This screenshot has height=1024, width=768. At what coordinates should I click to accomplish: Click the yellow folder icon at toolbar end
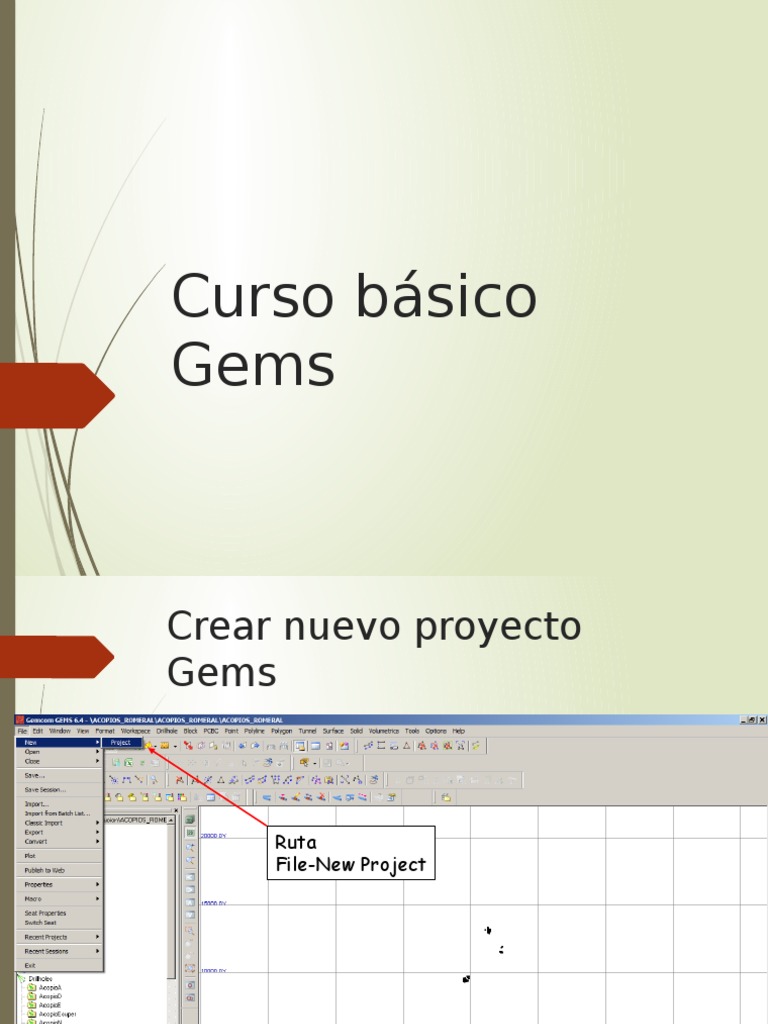pos(445,797)
